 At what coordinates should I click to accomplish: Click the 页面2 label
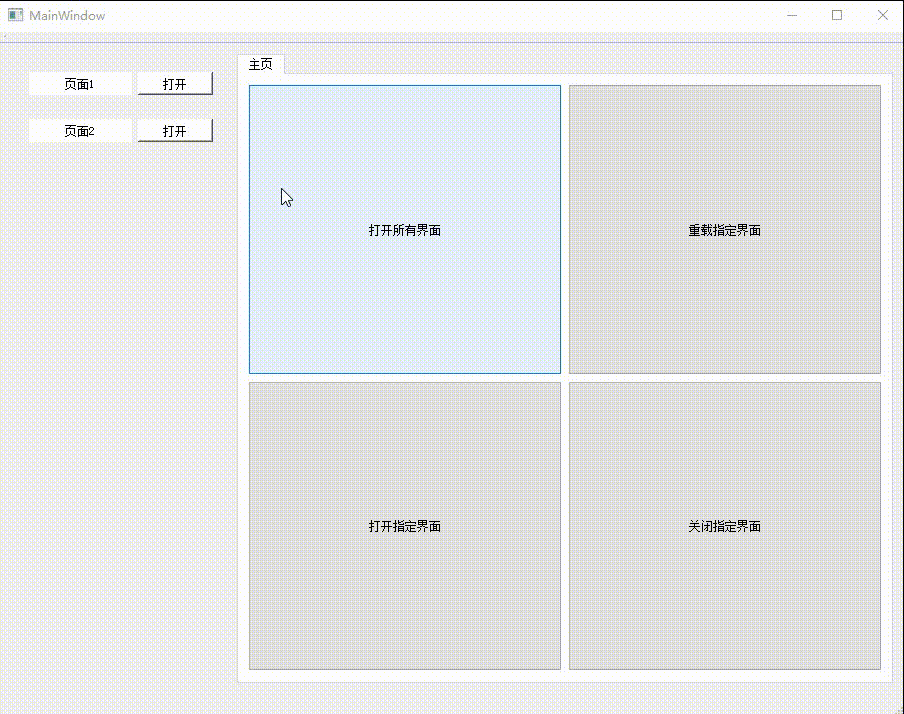click(80, 131)
